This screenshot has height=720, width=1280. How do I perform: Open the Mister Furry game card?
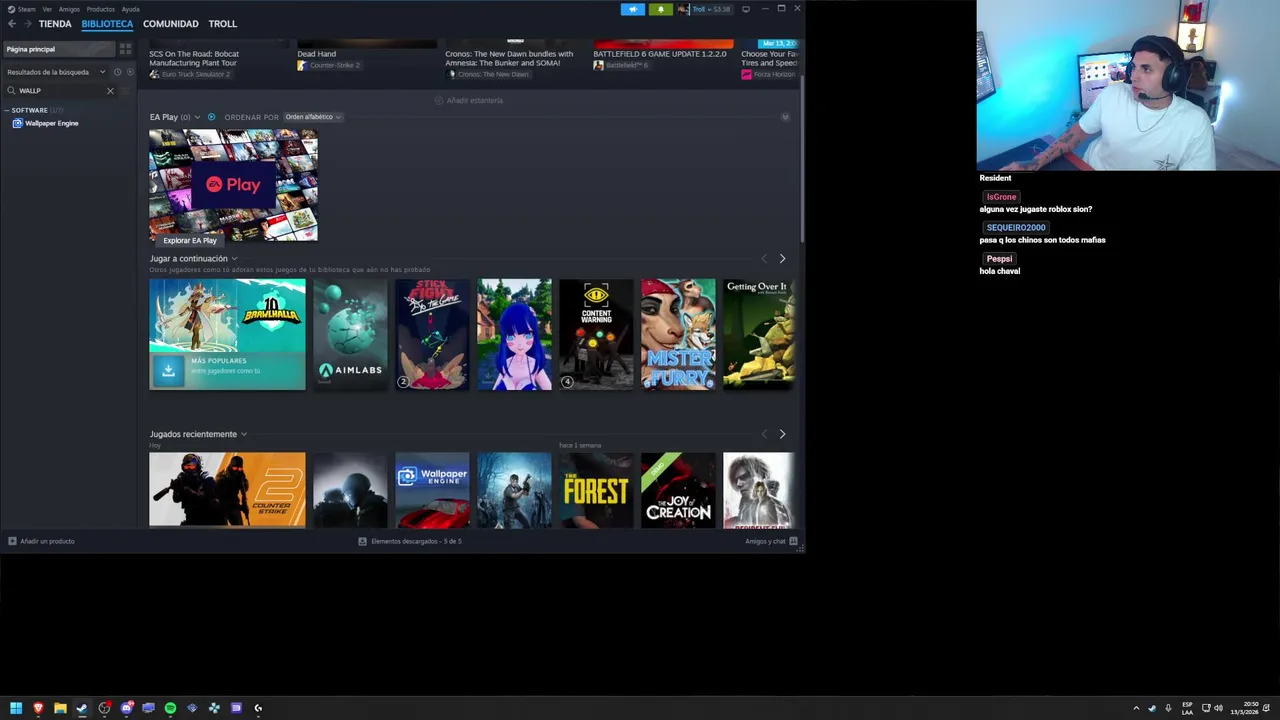pyautogui.click(x=678, y=334)
